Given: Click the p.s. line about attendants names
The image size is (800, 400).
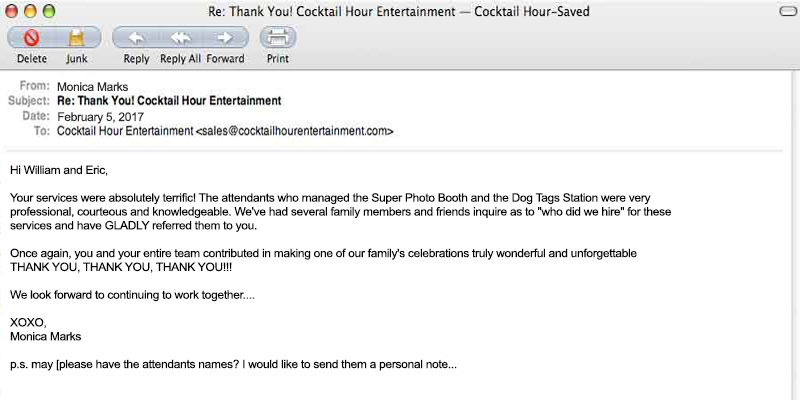Looking at the screenshot, I should point(233,364).
